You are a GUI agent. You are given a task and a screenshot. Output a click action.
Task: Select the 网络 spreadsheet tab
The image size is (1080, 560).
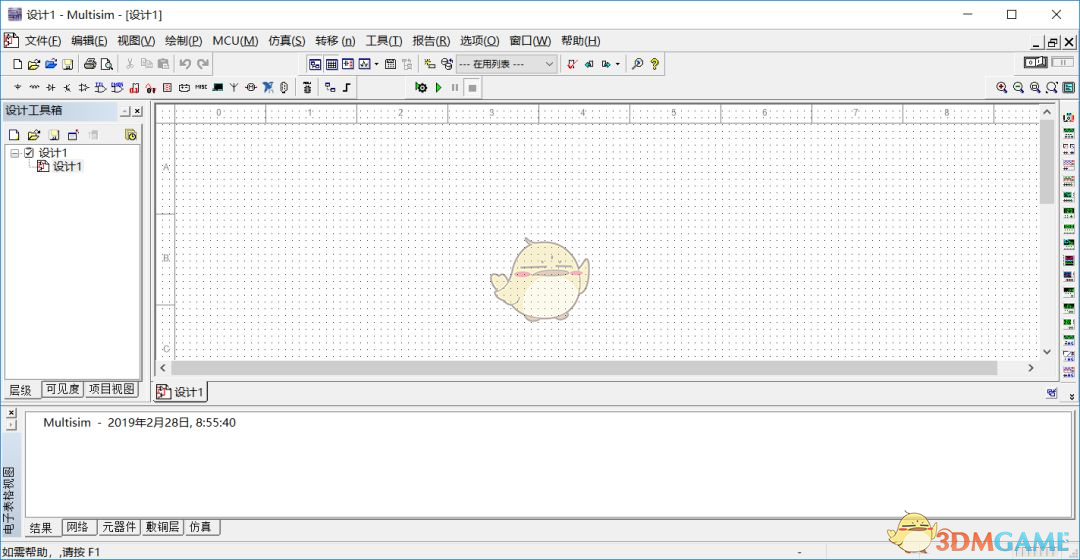click(x=78, y=527)
